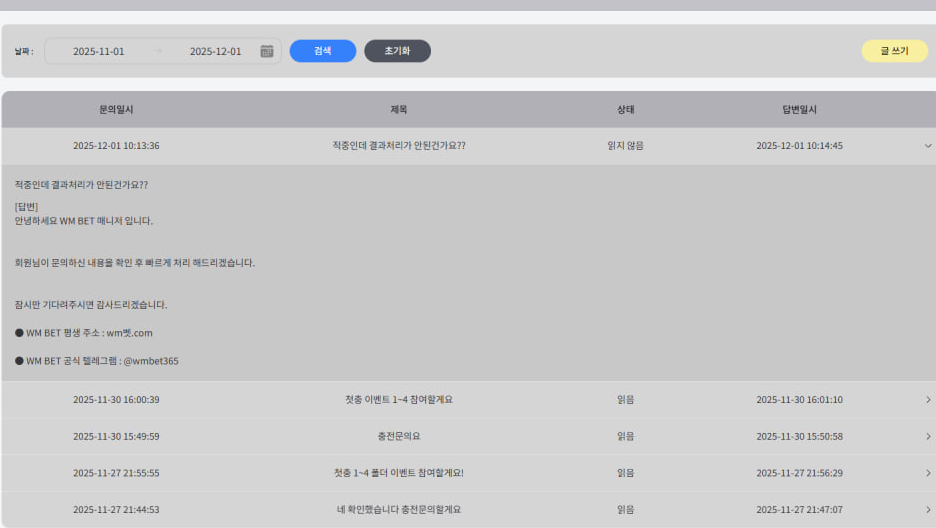Open inquiry titled 첫충 1~4 폴더 이벤트 참여할게요!
Image resolution: width=936 pixels, height=528 pixels.
pos(398,473)
